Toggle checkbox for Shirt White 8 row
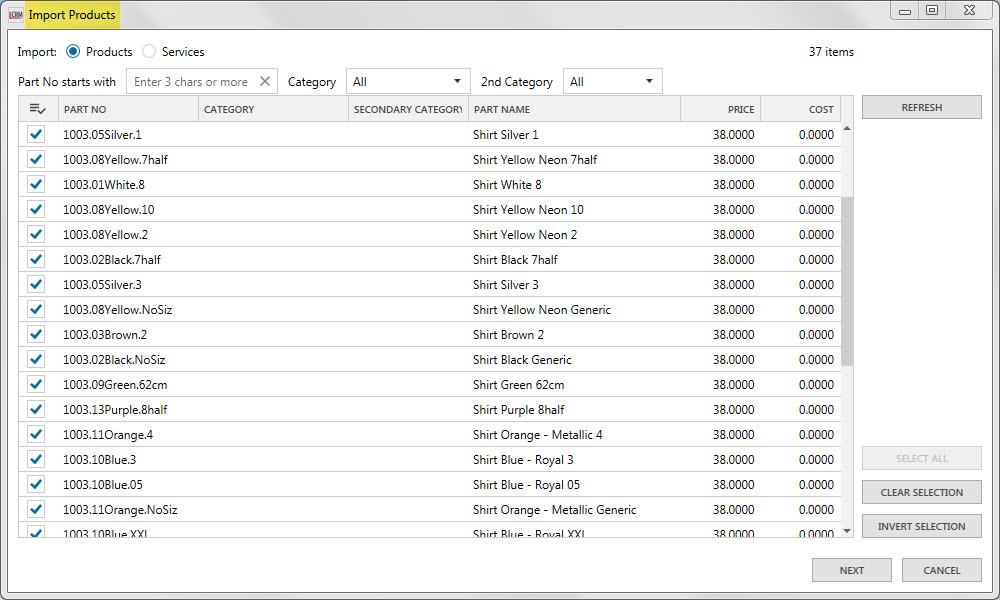 tap(37, 185)
